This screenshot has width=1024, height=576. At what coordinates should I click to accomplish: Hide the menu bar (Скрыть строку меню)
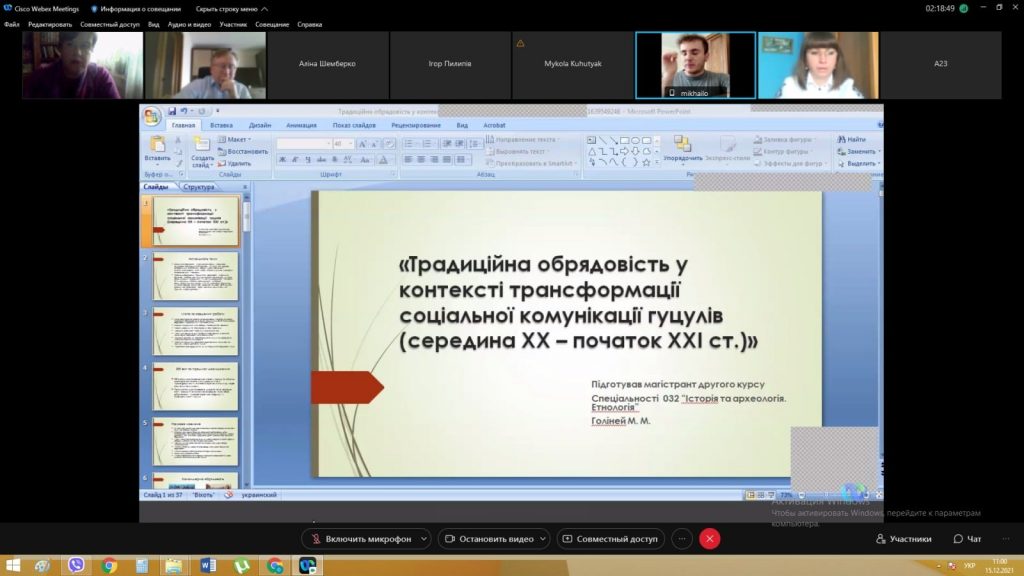(x=225, y=8)
